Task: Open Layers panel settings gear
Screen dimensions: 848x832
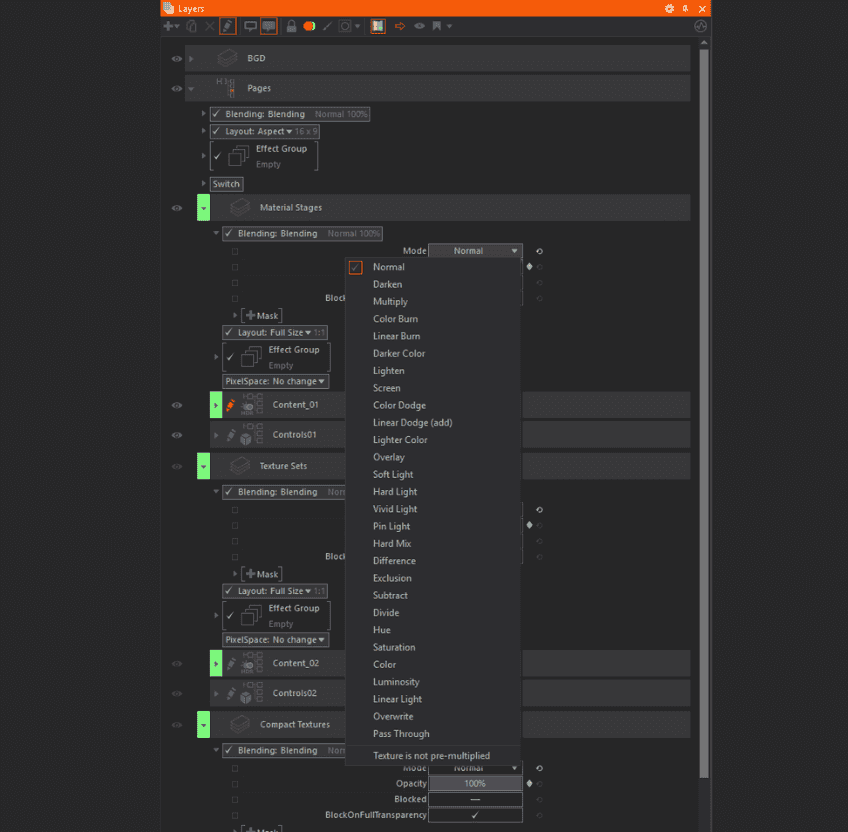Action: click(670, 8)
